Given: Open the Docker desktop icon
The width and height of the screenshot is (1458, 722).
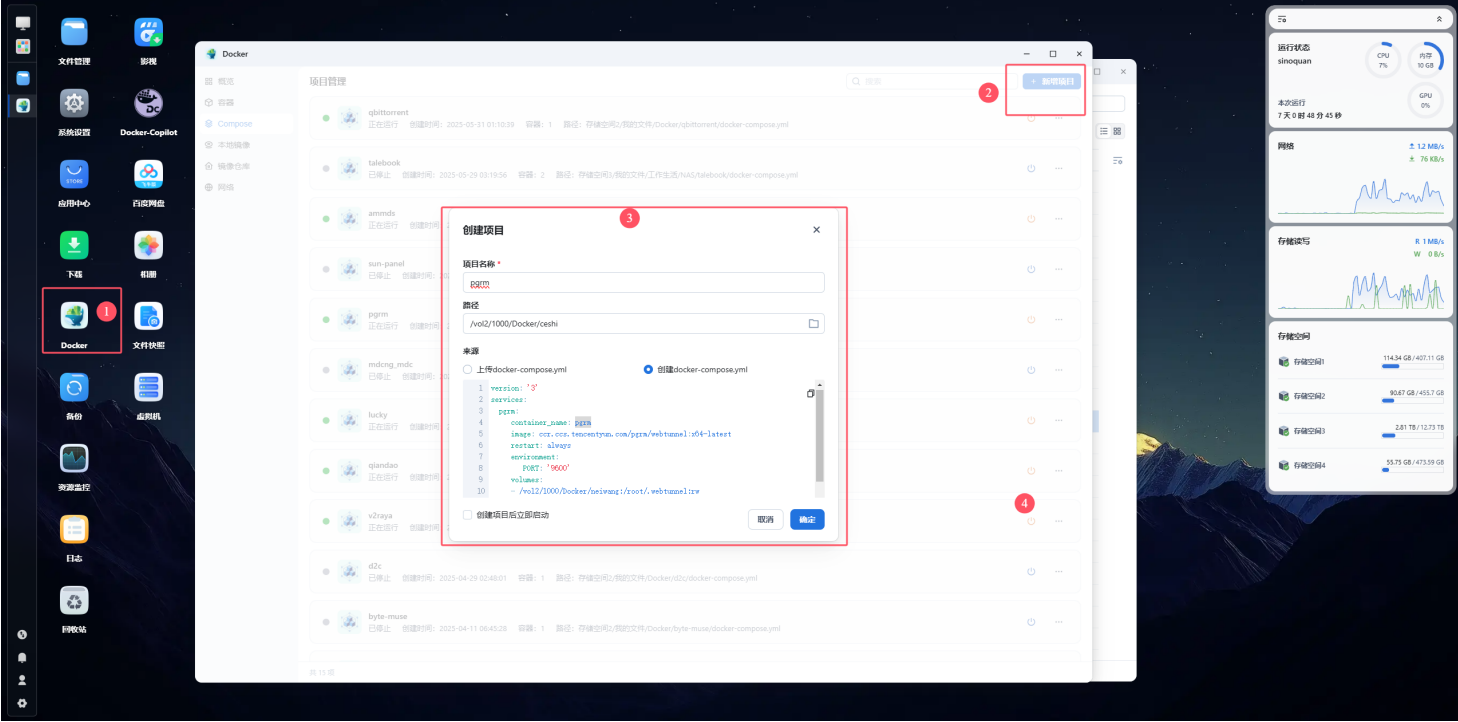Looking at the screenshot, I should click(74, 317).
